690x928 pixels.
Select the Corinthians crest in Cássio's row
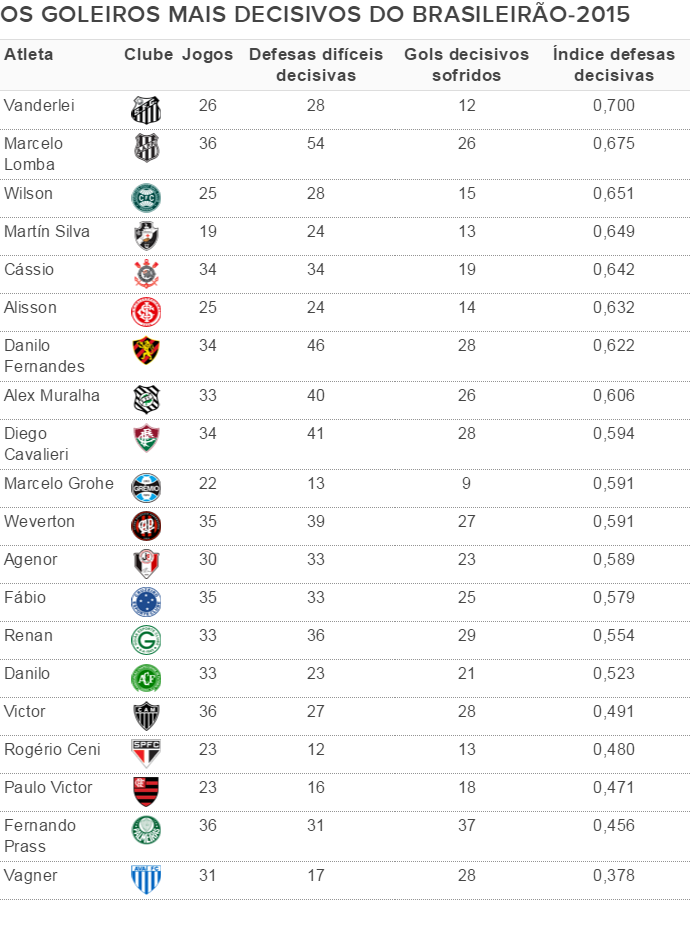146,274
